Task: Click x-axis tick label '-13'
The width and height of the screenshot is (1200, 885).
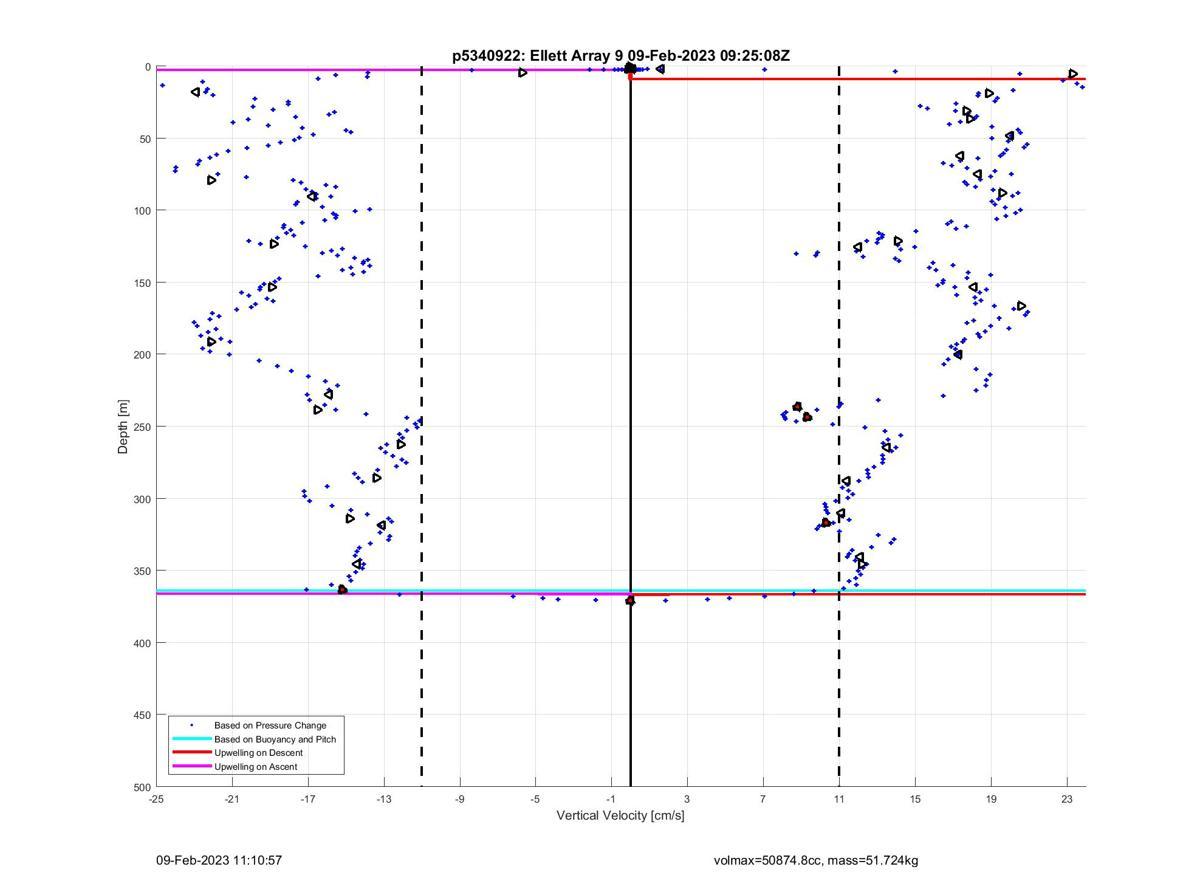Action: click(384, 798)
